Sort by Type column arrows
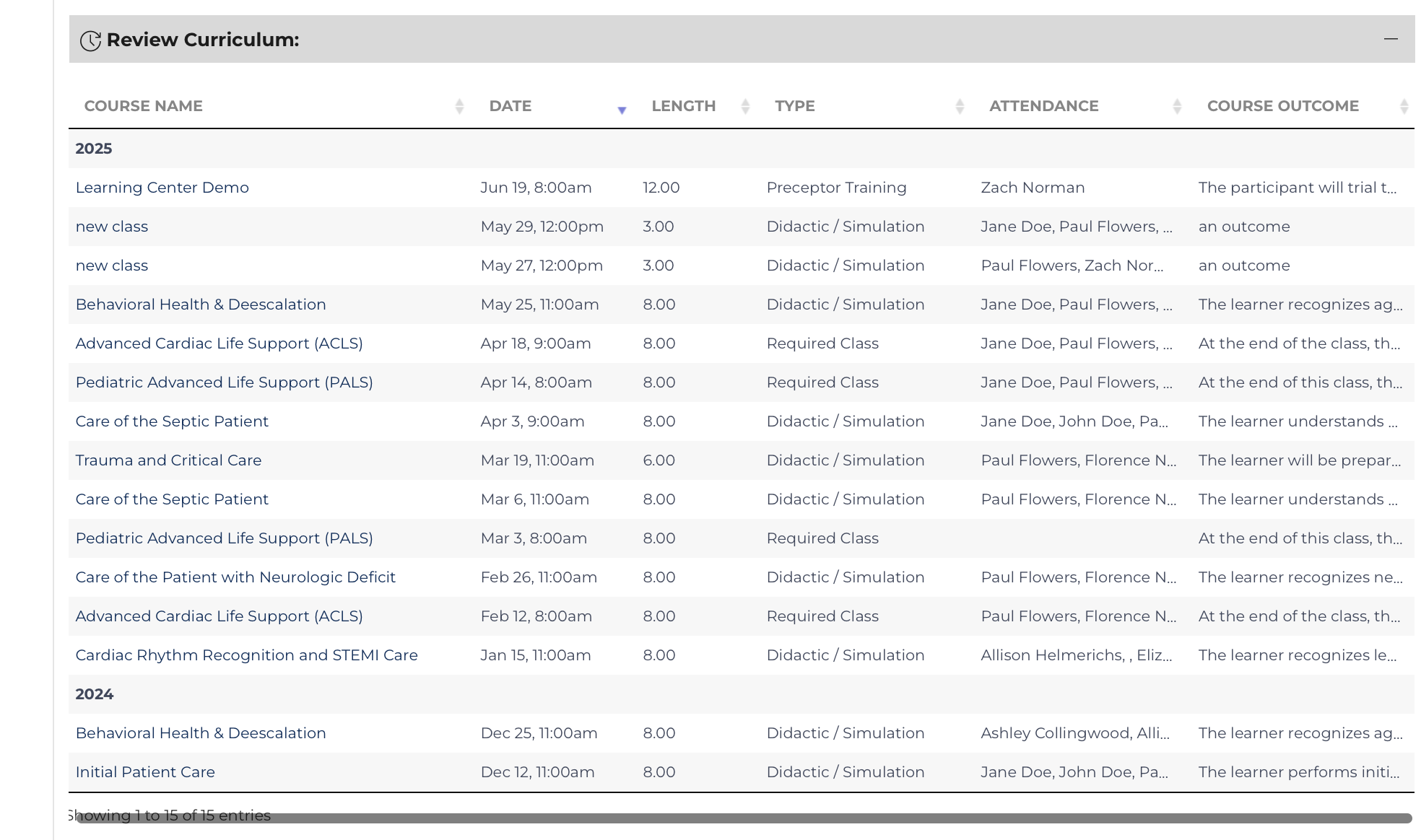1421x840 pixels. (x=960, y=107)
